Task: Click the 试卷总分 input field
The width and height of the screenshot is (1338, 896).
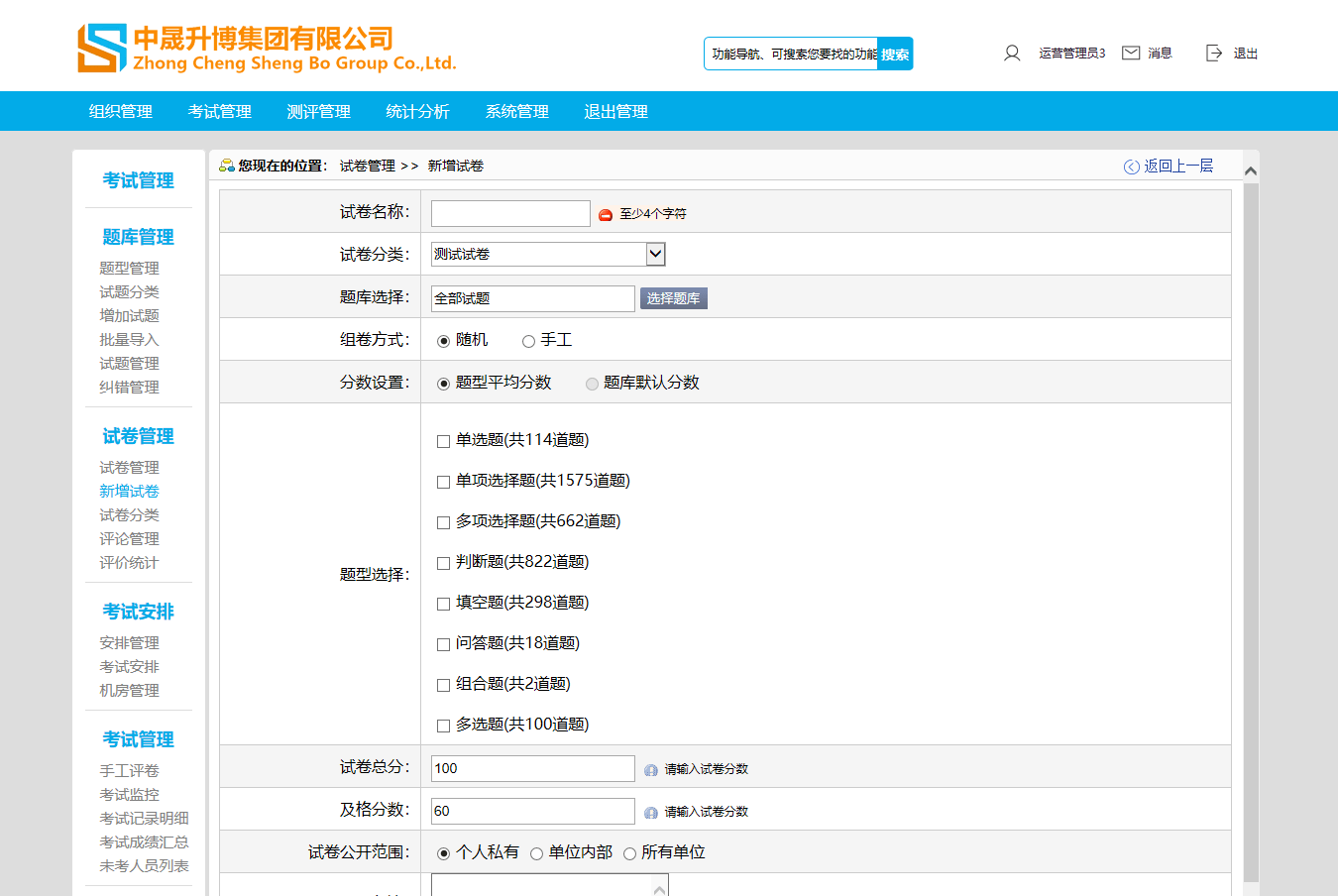Action: pos(533,768)
